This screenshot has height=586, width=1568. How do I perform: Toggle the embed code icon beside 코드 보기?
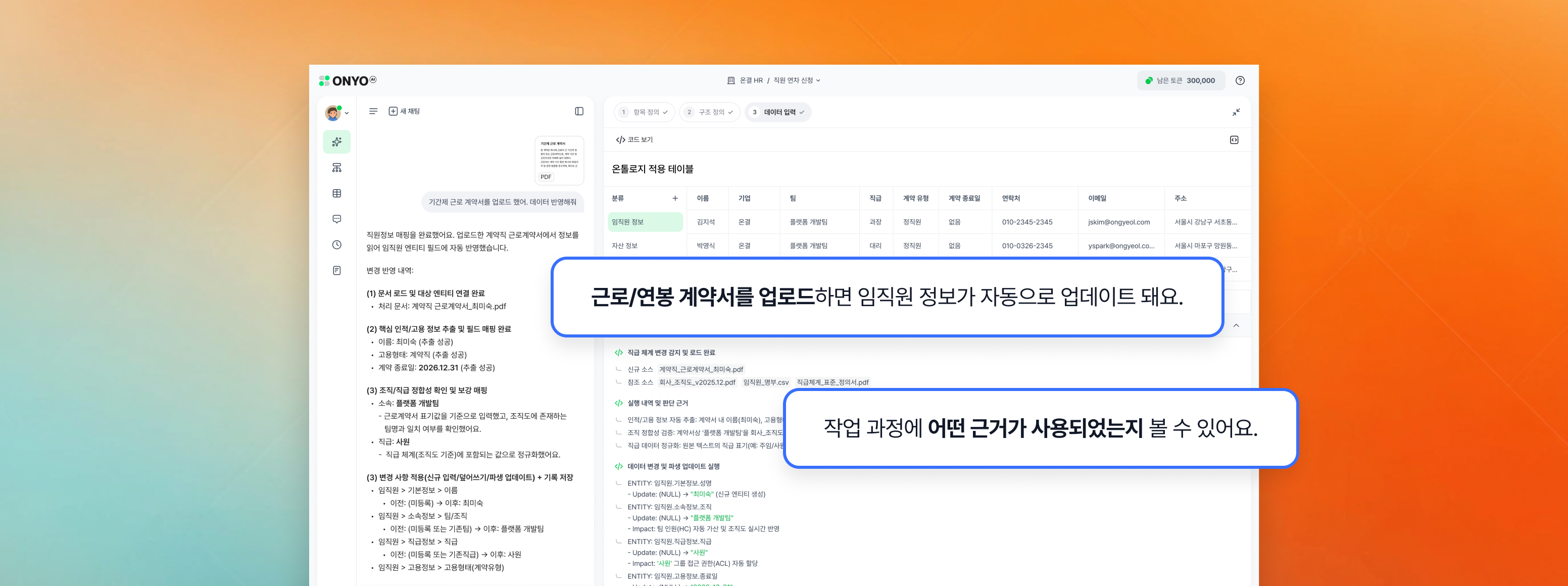(1234, 140)
